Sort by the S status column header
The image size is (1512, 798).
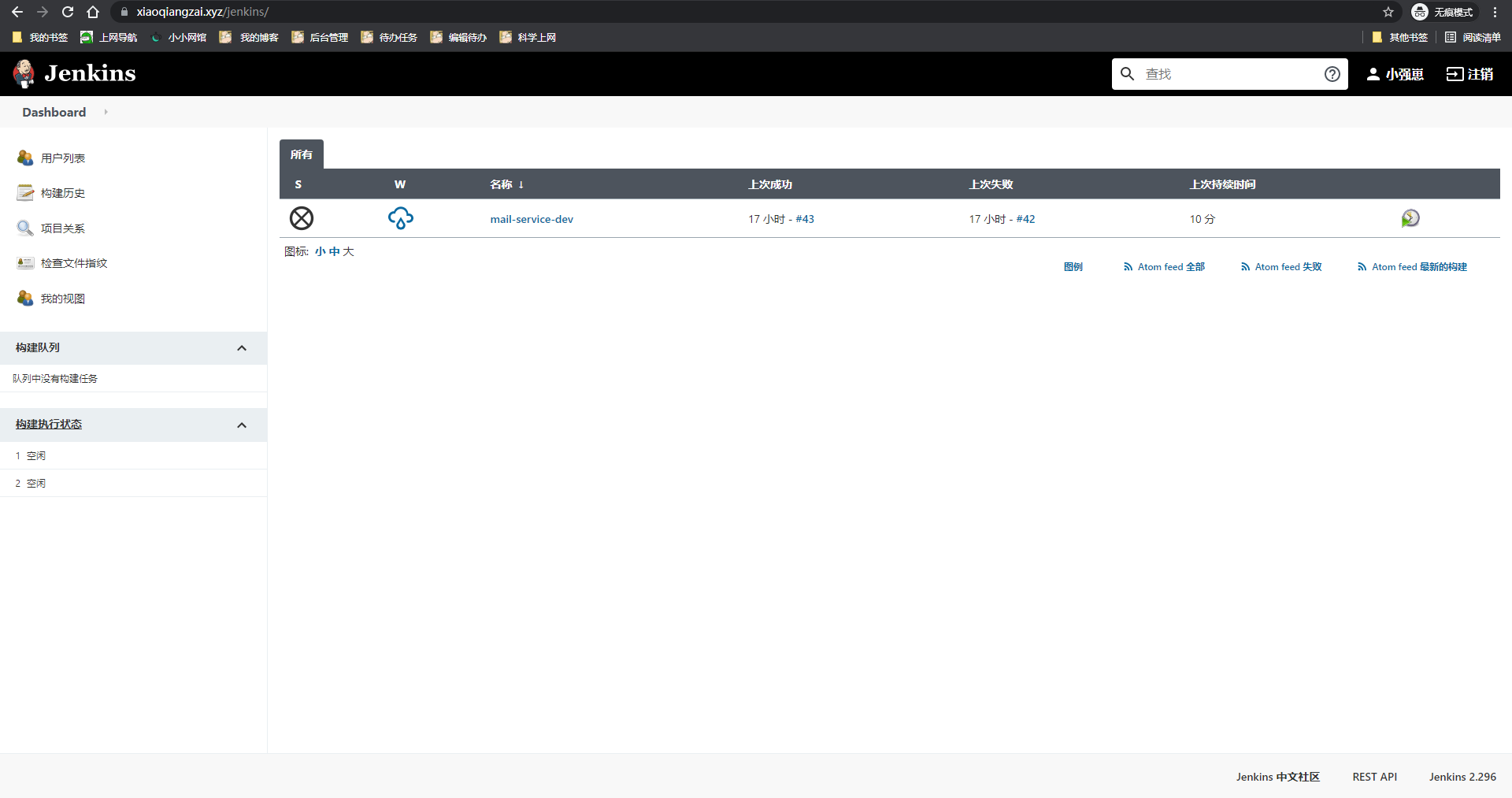(298, 184)
